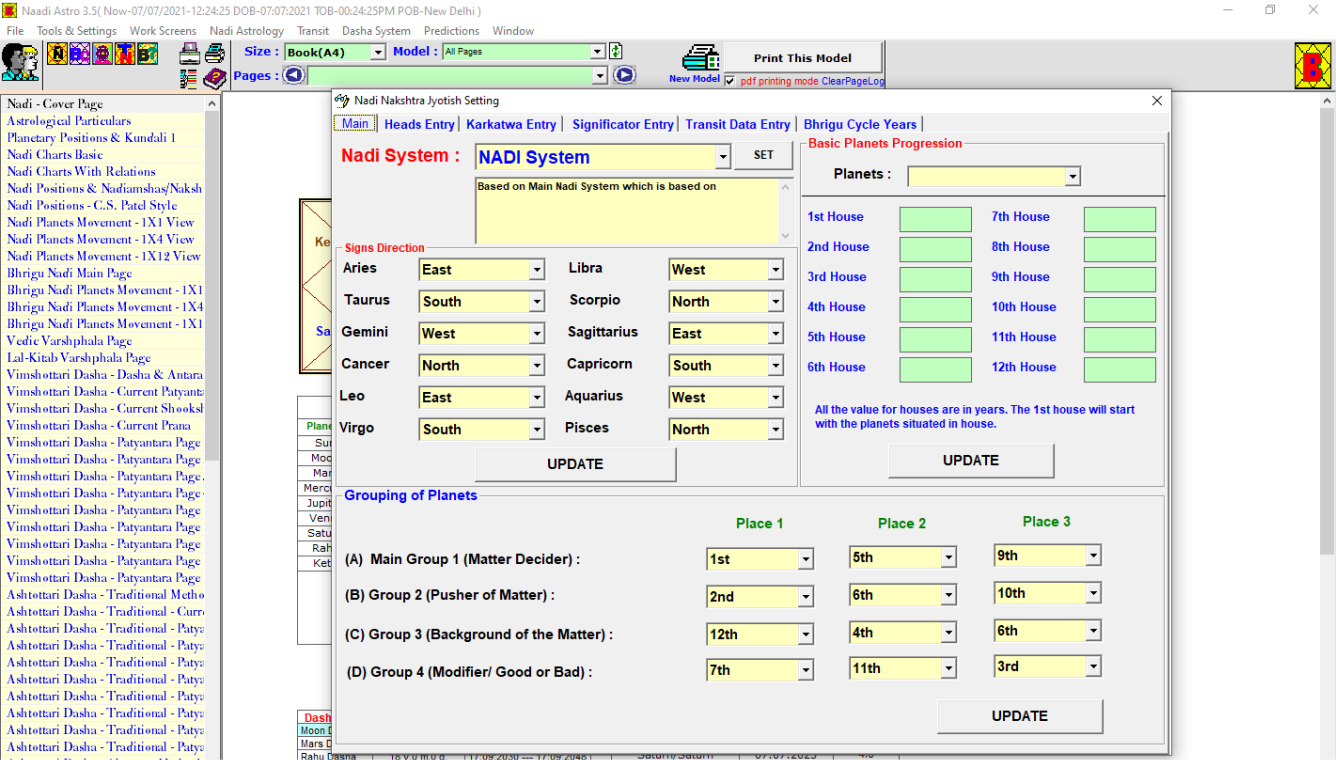Click the ClearPageLog link
This screenshot has height=760, width=1336.
click(853, 82)
